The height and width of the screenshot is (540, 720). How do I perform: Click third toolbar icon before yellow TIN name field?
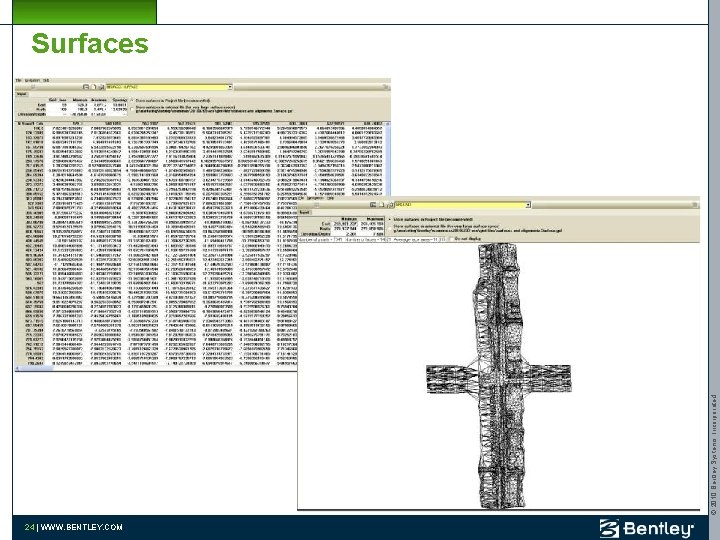point(389,205)
